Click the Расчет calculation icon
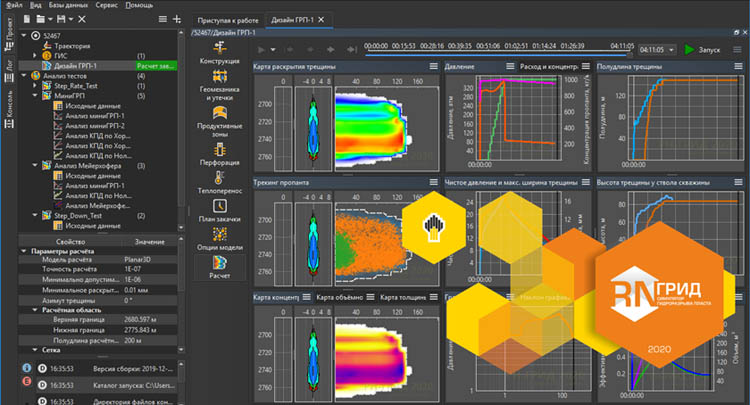 (x=219, y=263)
